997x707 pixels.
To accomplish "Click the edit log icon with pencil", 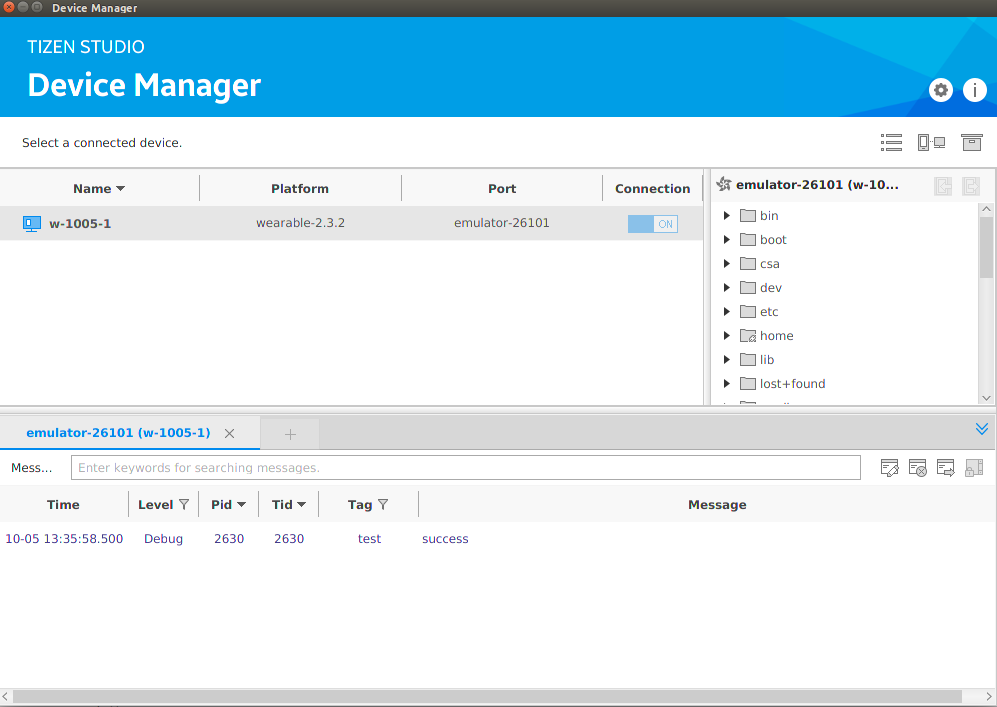I will 889,467.
